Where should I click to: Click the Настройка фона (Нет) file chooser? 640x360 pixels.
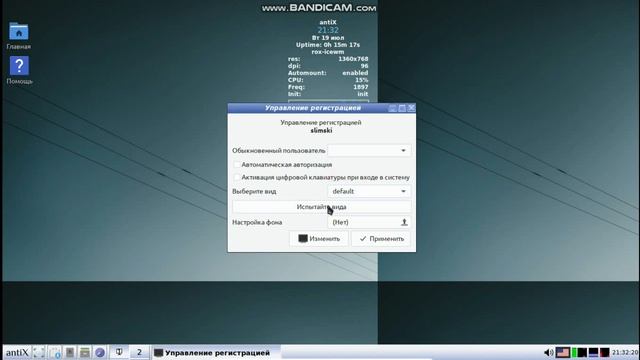coord(369,222)
